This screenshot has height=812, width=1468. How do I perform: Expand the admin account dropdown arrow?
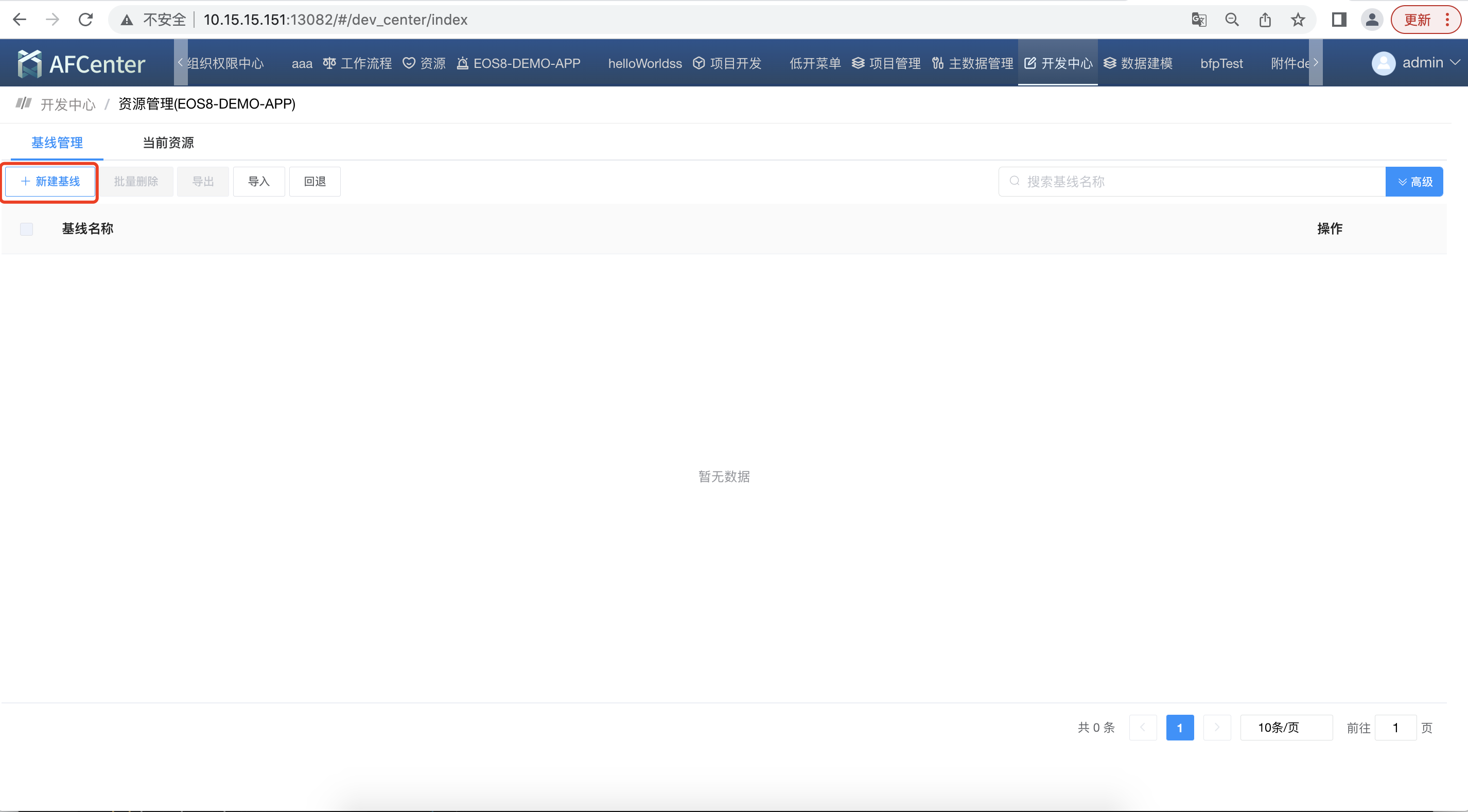click(x=1455, y=63)
